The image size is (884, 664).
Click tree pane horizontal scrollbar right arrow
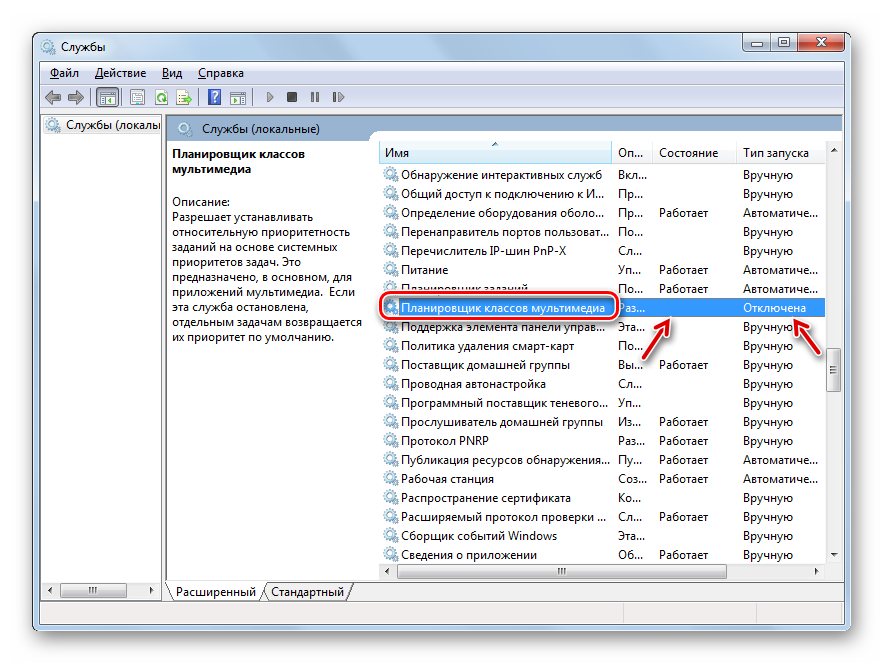coord(151,590)
